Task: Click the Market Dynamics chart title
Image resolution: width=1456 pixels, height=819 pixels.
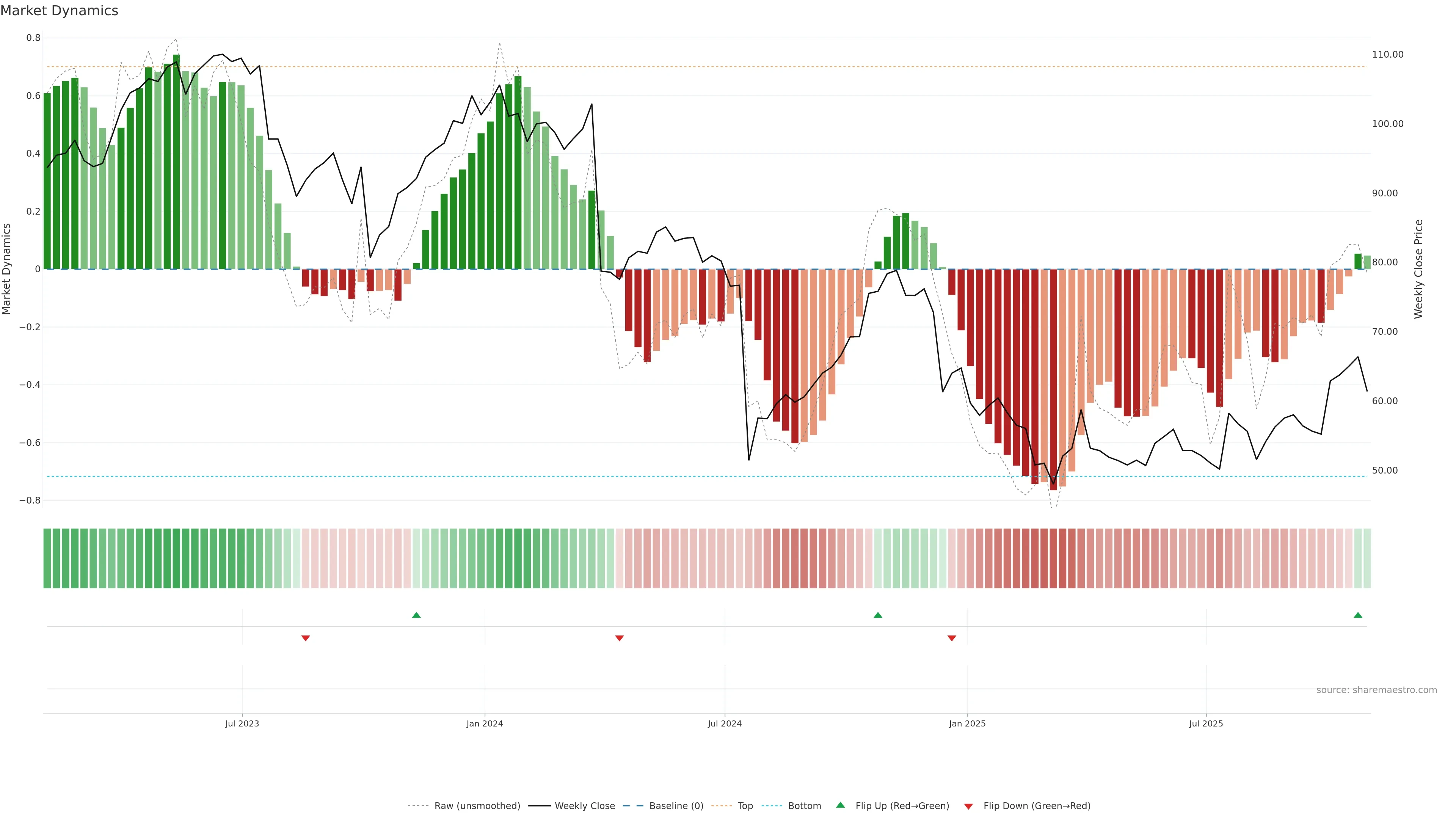Action: click(x=60, y=11)
